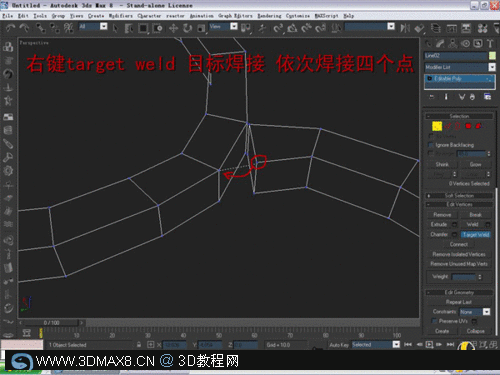
Task: Activate the Unlink Selection tool
Action: click(x=55, y=28)
